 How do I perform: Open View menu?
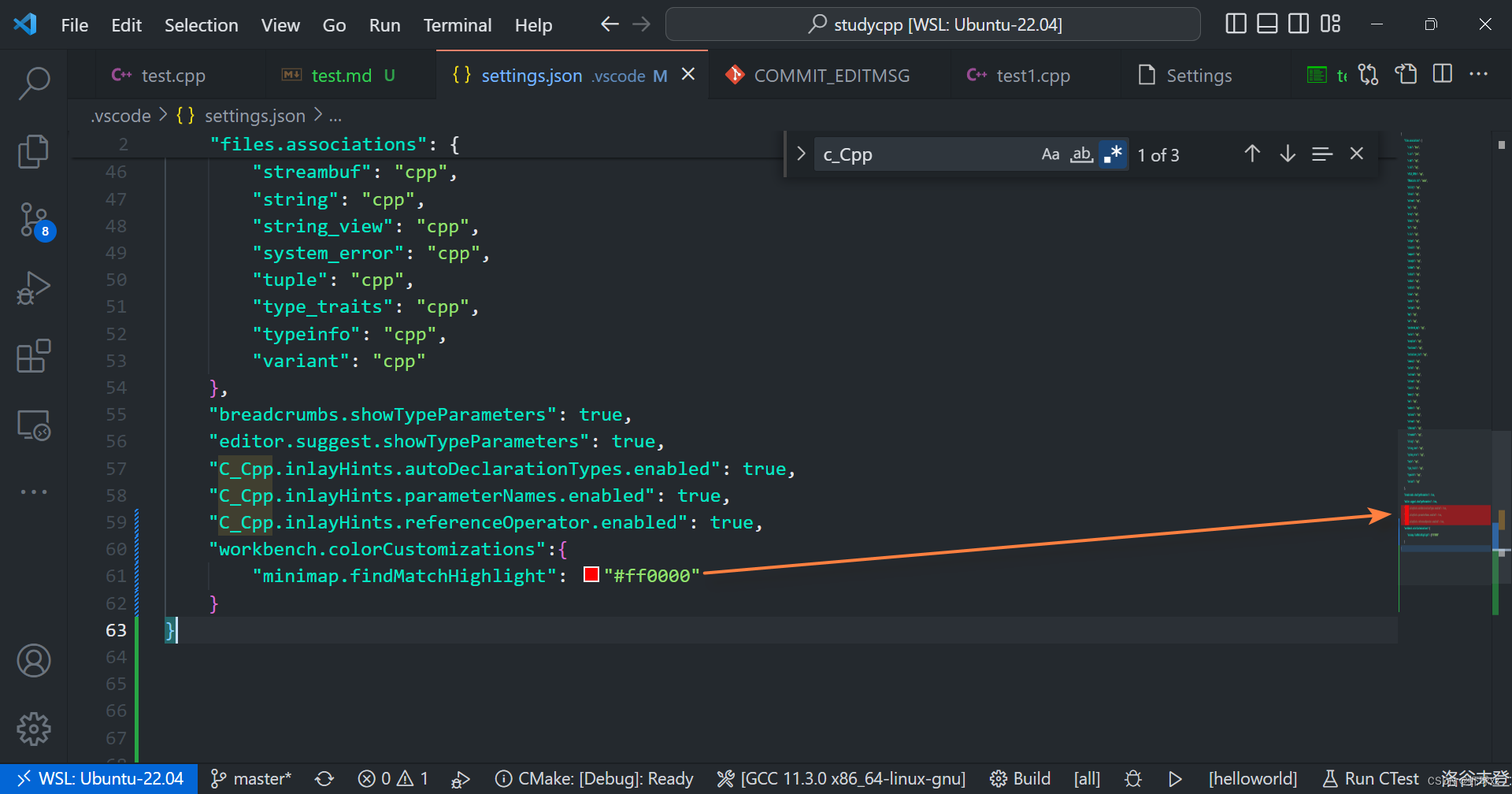tap(280, 25)
